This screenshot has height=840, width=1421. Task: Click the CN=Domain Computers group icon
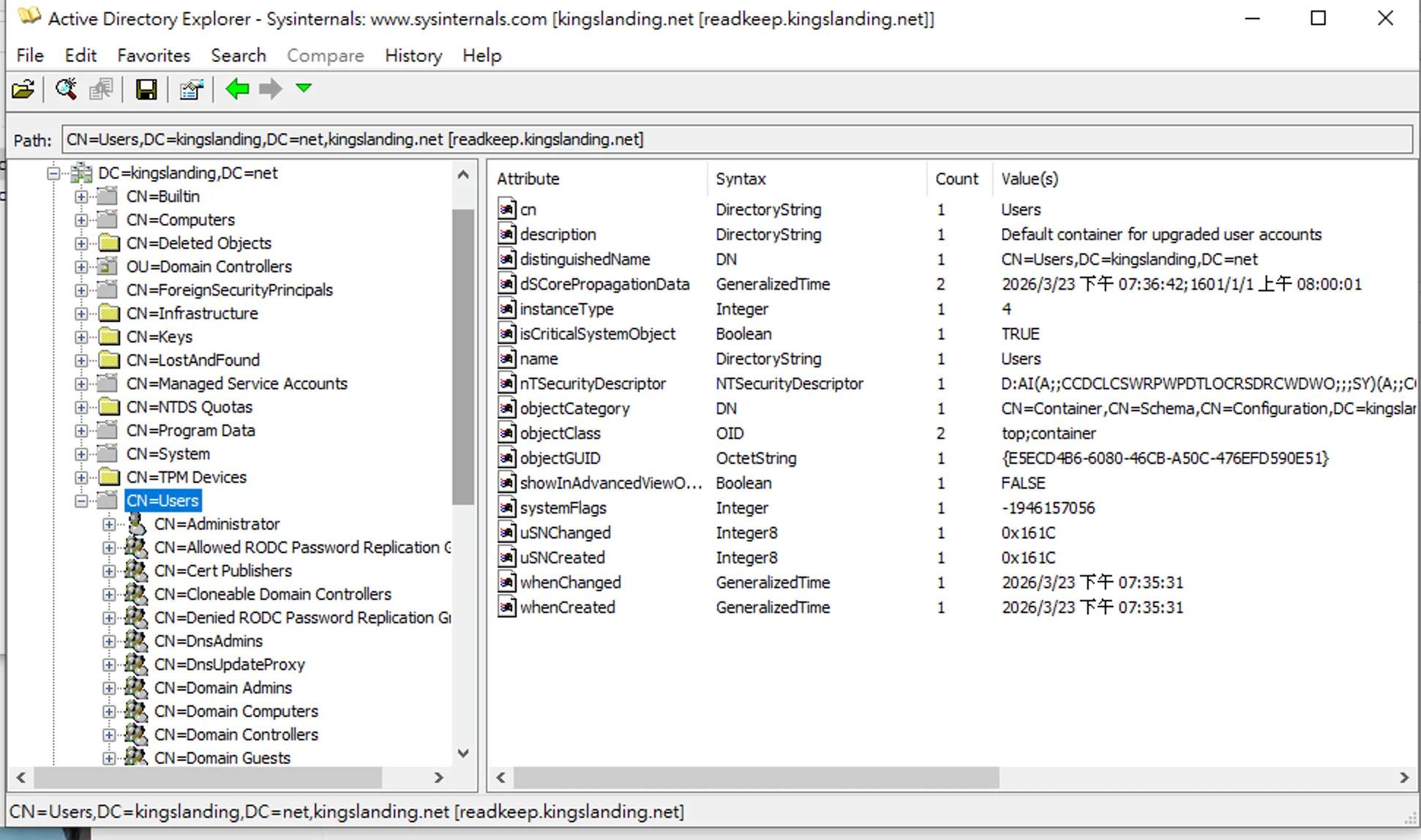(135, 711)
